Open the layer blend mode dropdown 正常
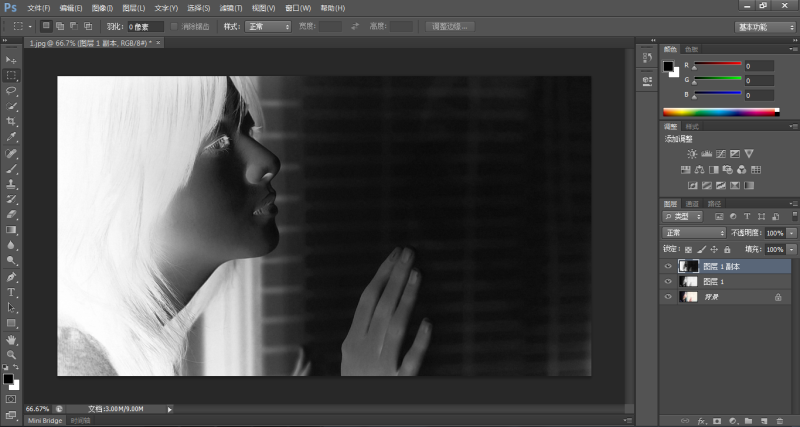Screen dimensions: 800x427 click(x=695, y=232)
